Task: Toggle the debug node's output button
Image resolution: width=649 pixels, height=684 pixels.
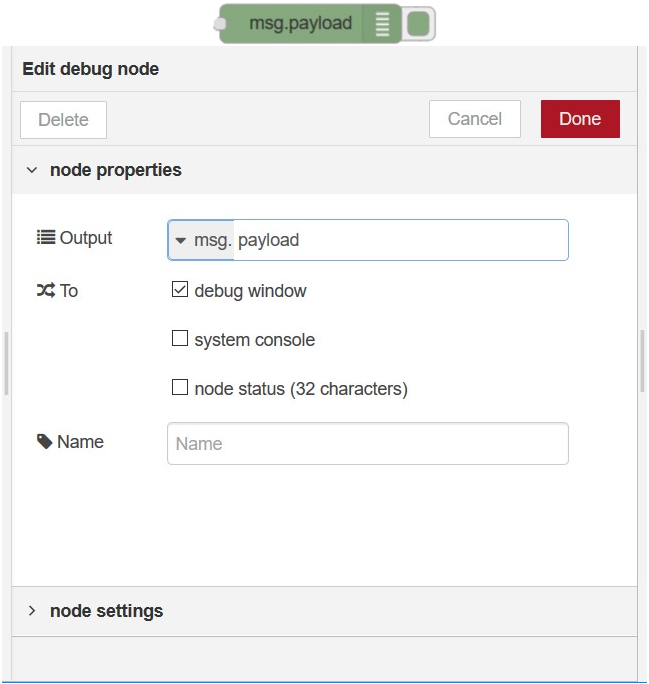Action: (420, 24)
